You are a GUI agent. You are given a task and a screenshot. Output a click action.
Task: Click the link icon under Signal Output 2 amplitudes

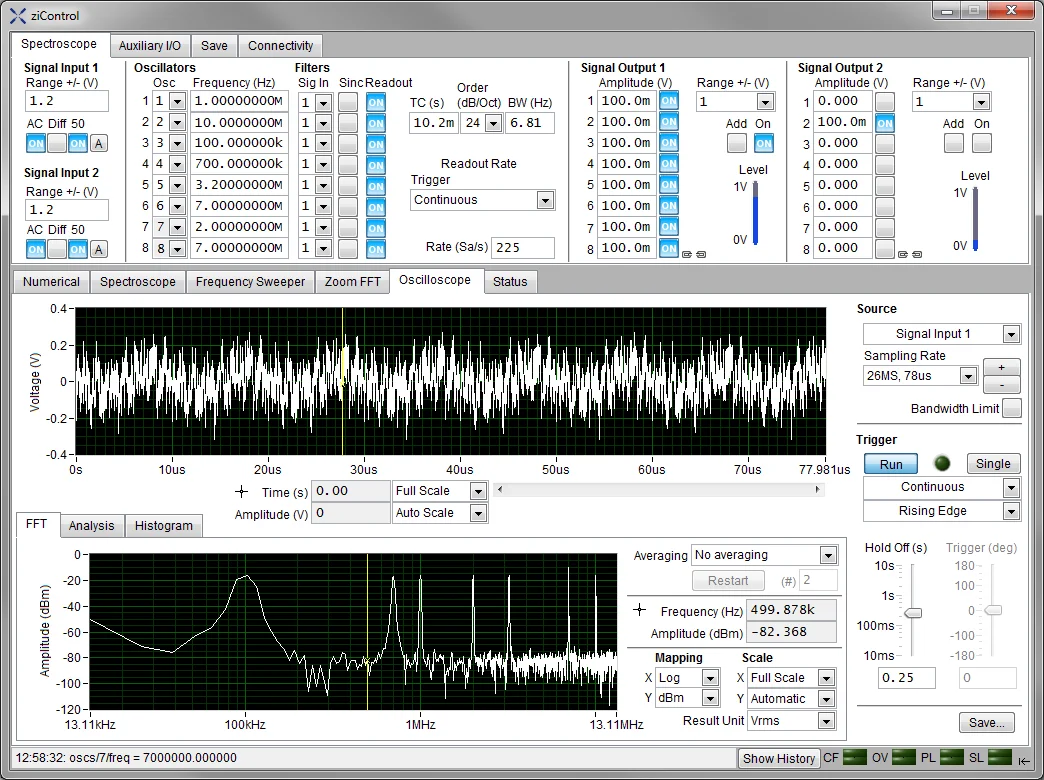[x=910, y=254]
